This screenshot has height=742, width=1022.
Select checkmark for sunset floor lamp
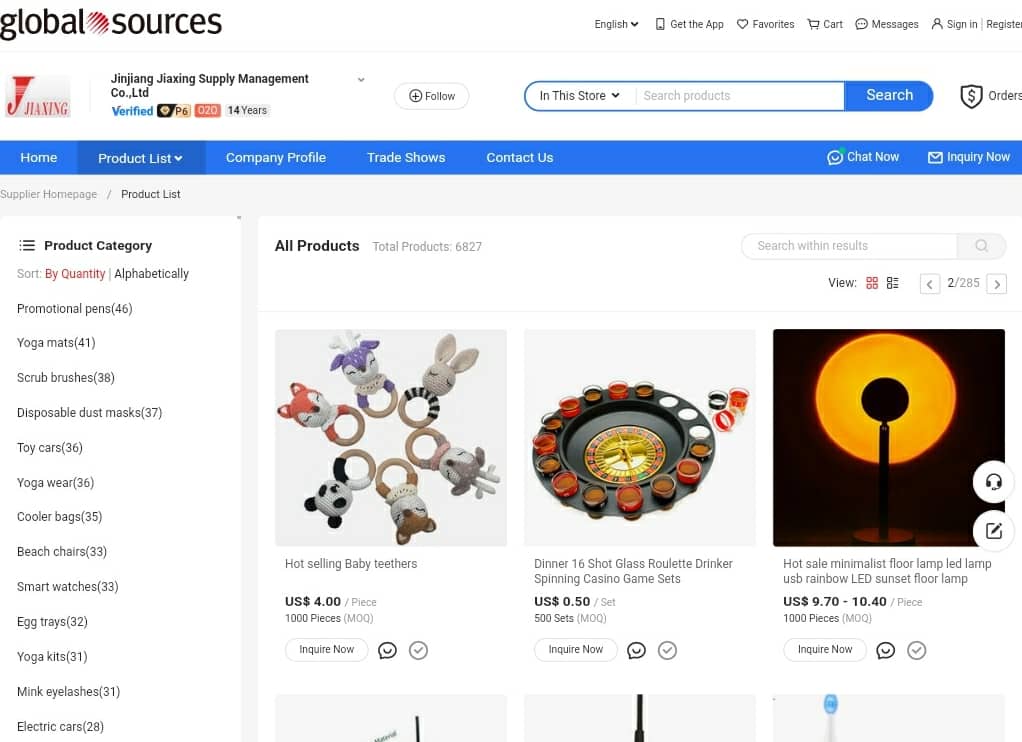point(916,650)
